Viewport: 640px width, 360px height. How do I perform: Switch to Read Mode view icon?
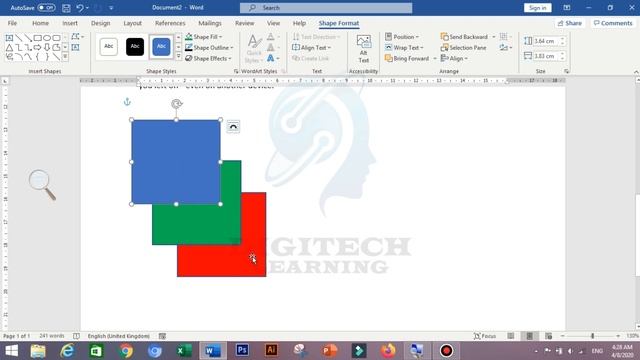[x=511, y=336]
